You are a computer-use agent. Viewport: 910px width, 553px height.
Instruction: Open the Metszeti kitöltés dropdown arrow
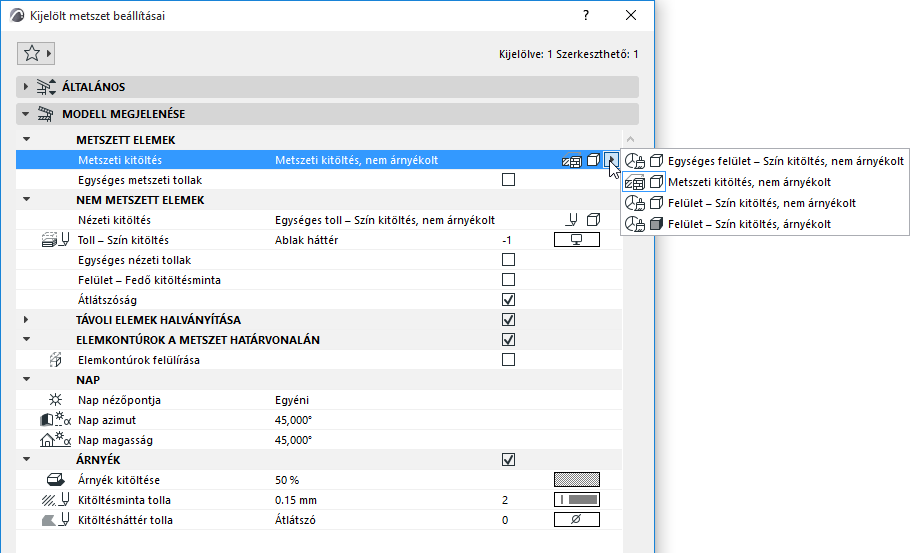[x=611, y=160]
